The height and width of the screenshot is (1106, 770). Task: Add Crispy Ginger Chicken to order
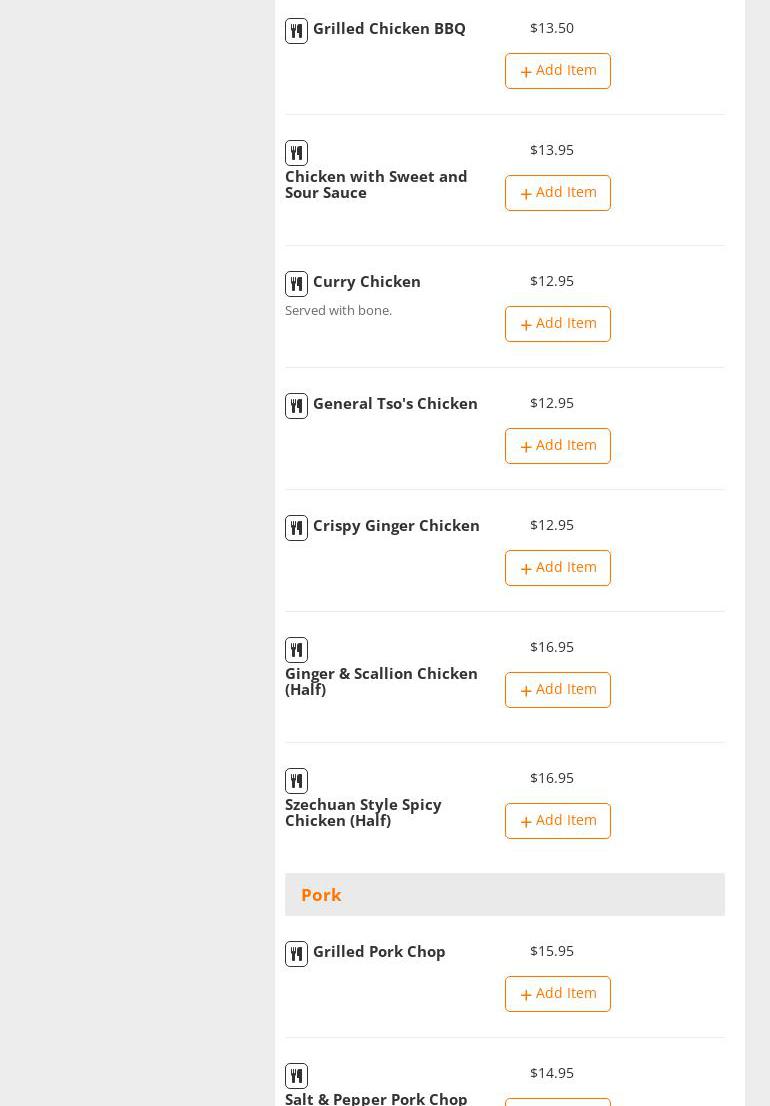point(557,568)
